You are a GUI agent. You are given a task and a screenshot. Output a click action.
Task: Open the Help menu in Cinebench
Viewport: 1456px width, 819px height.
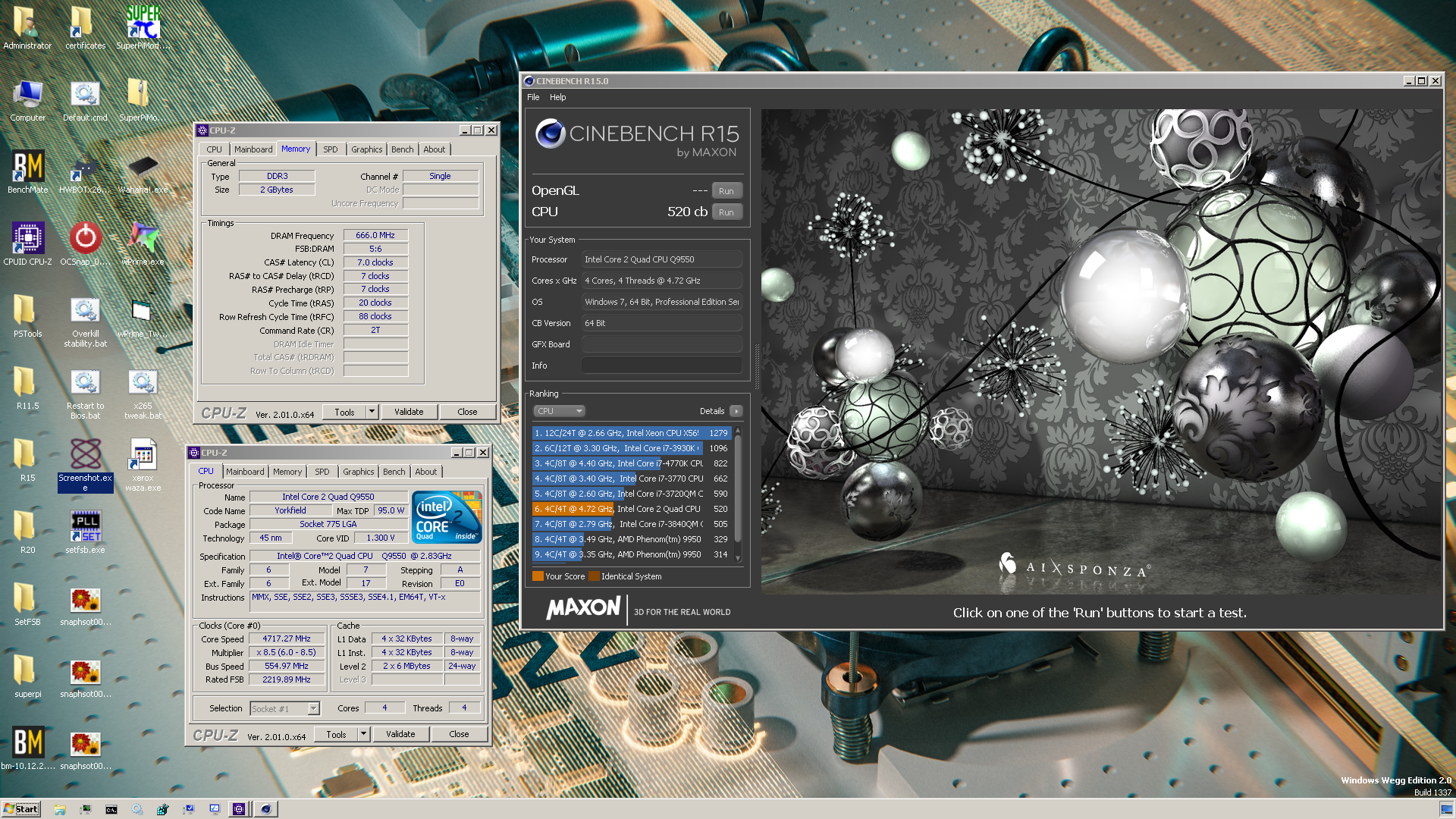tap(557, 97)
